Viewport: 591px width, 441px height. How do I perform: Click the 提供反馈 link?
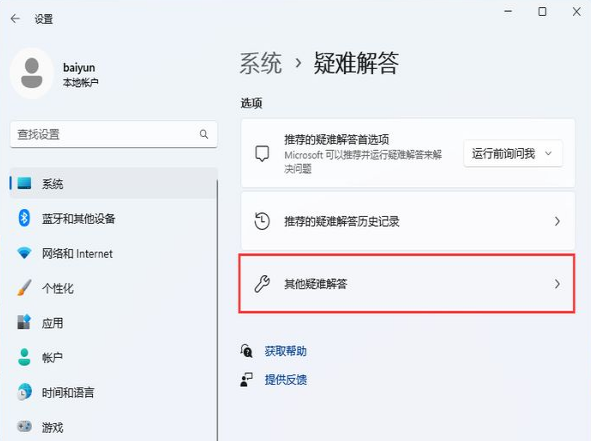285,380
